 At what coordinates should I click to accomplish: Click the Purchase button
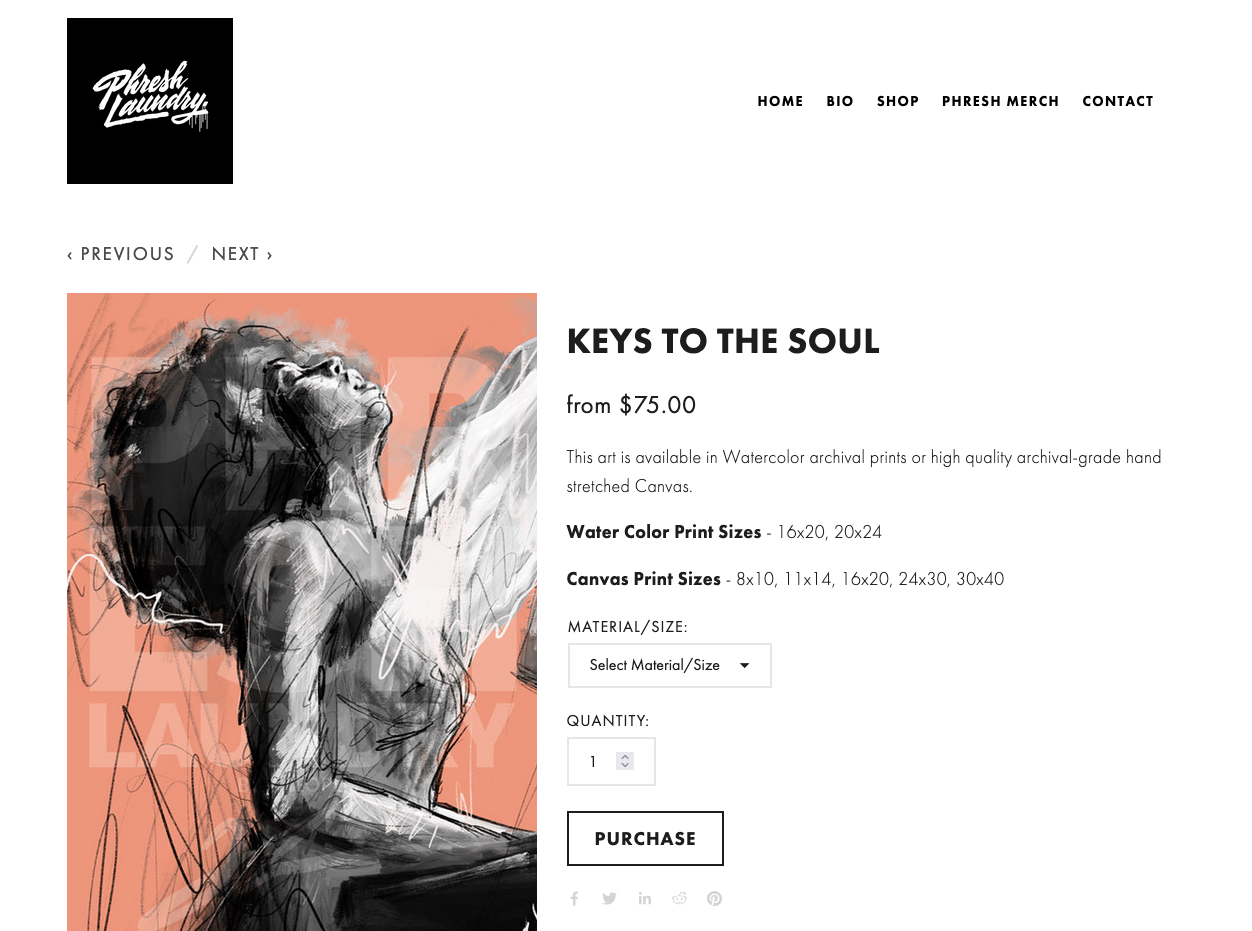645,838
